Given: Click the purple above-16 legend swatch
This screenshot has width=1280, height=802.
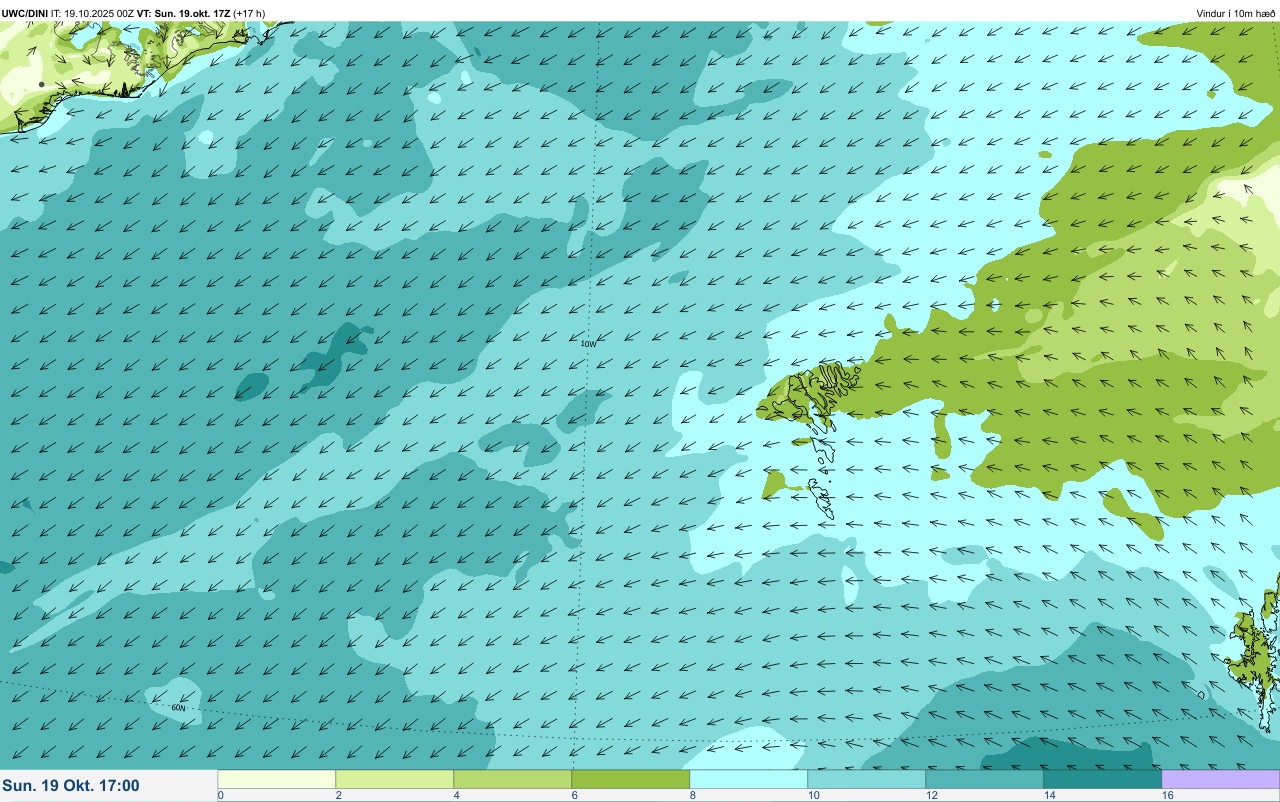Looking at the screenshot, I should [1221, 778].
